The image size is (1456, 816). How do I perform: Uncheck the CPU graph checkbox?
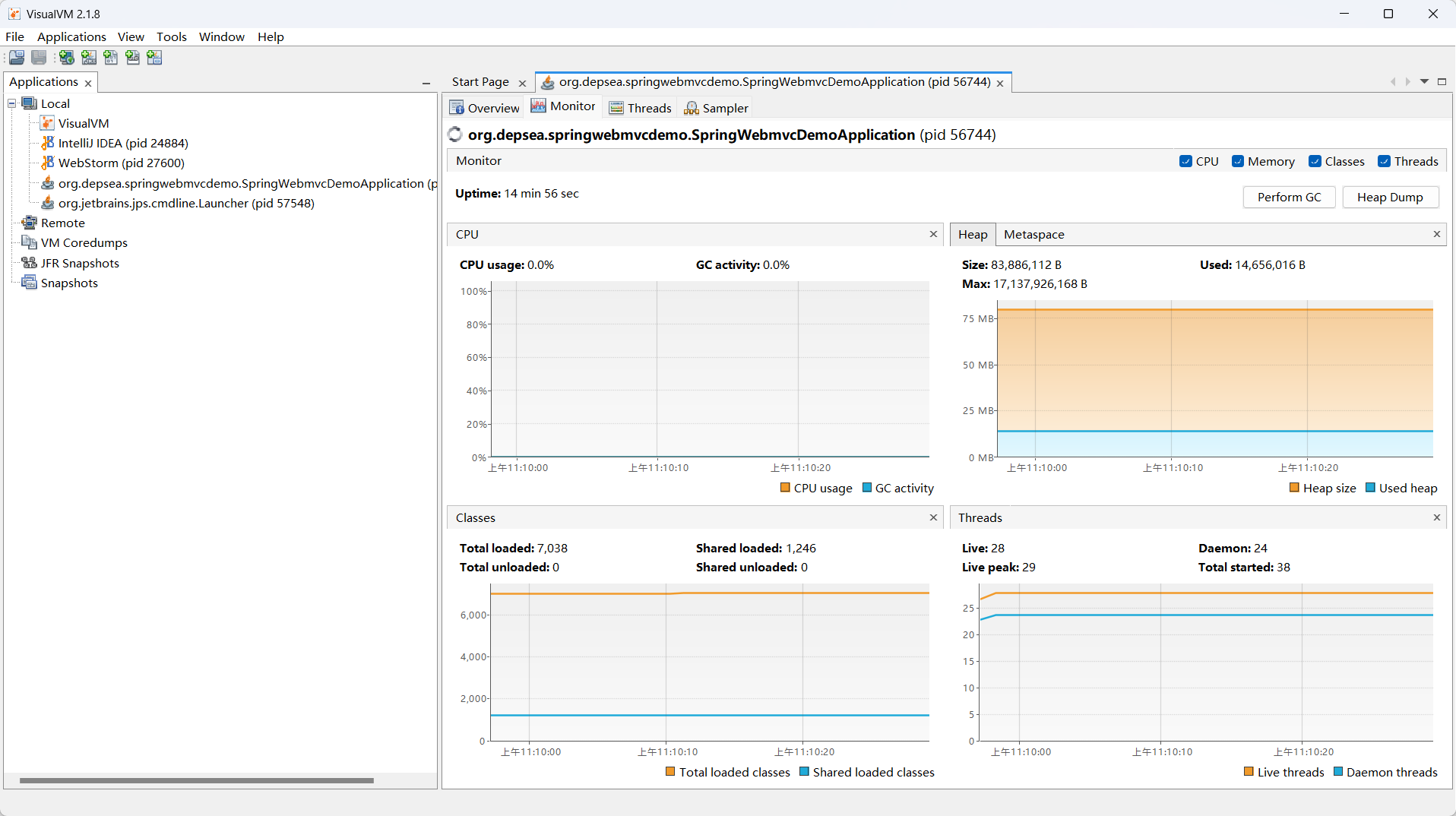tap(1185, 161)
